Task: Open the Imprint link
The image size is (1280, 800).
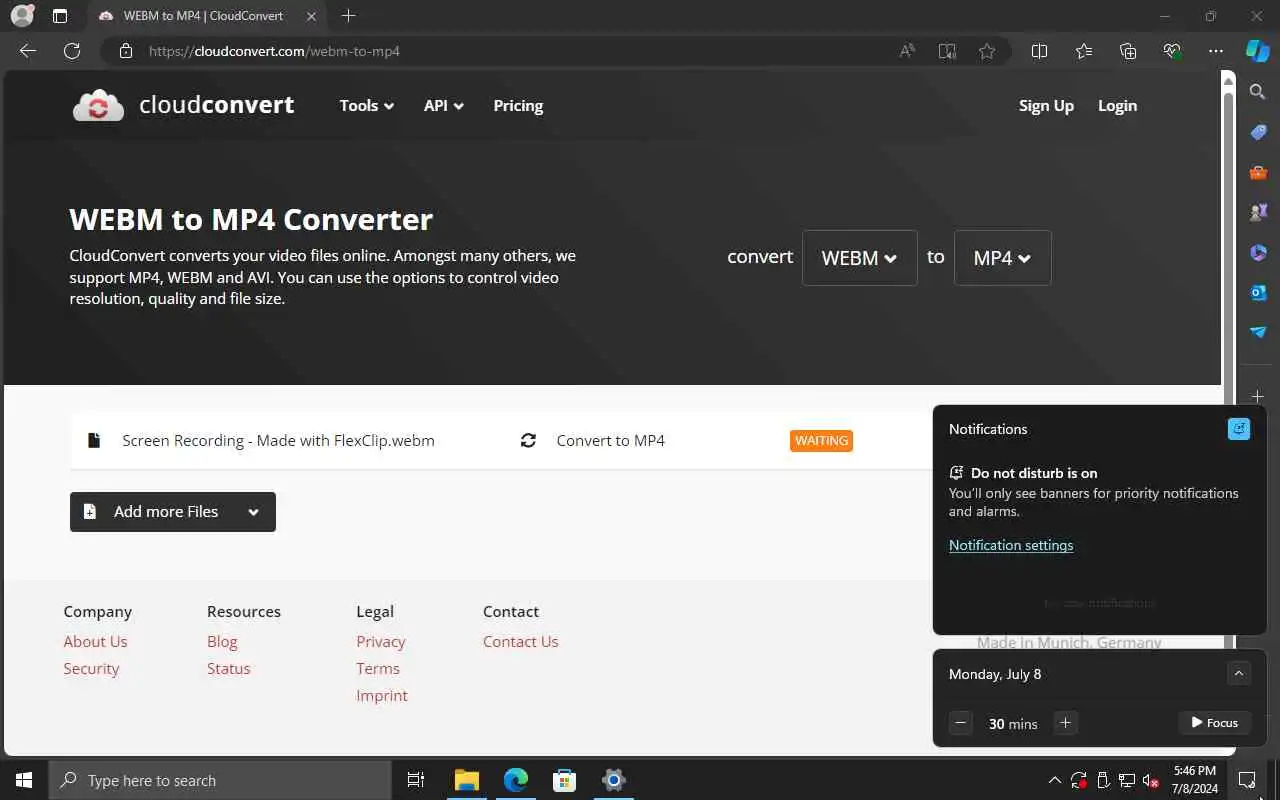Action: (382, 695)
